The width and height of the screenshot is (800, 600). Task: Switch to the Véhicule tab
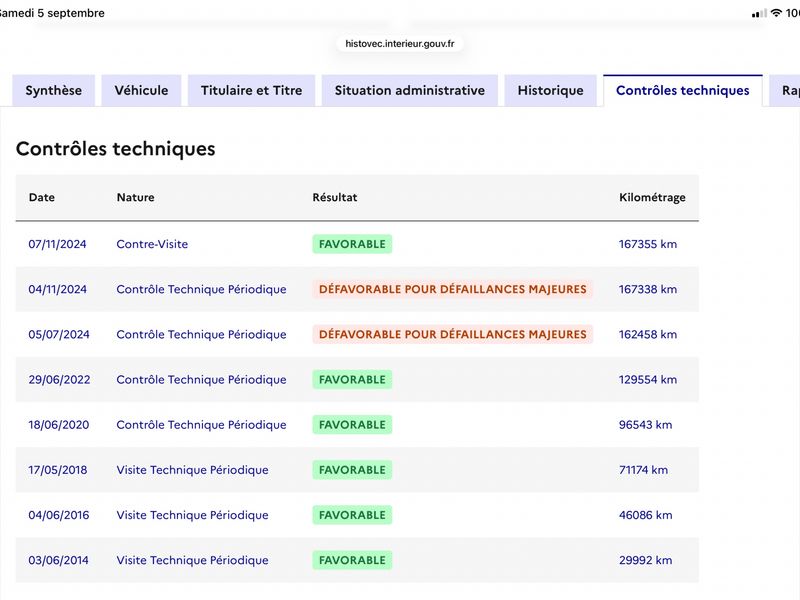click(x=141, y=90)
